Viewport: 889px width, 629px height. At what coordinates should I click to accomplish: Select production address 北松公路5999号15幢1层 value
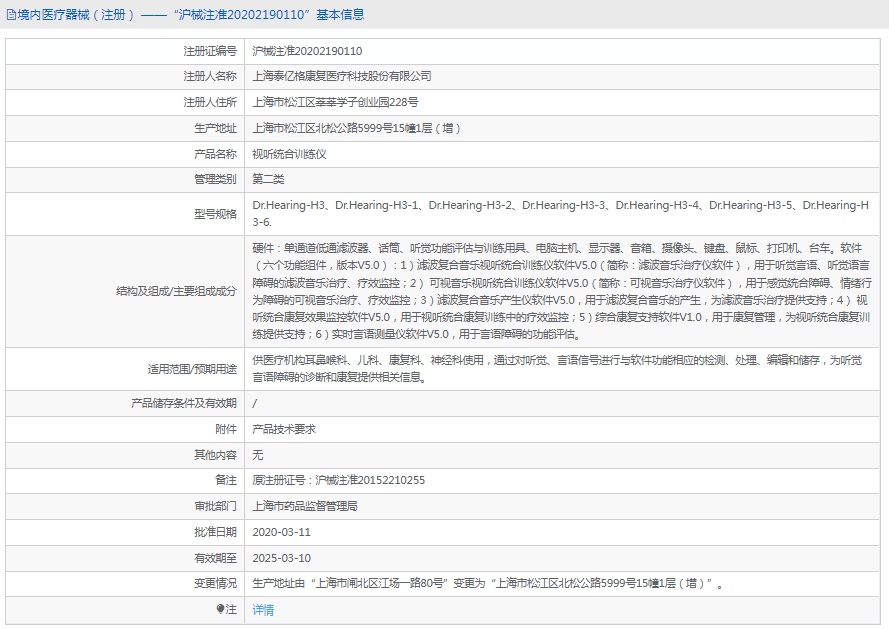(x=356, y=128)
